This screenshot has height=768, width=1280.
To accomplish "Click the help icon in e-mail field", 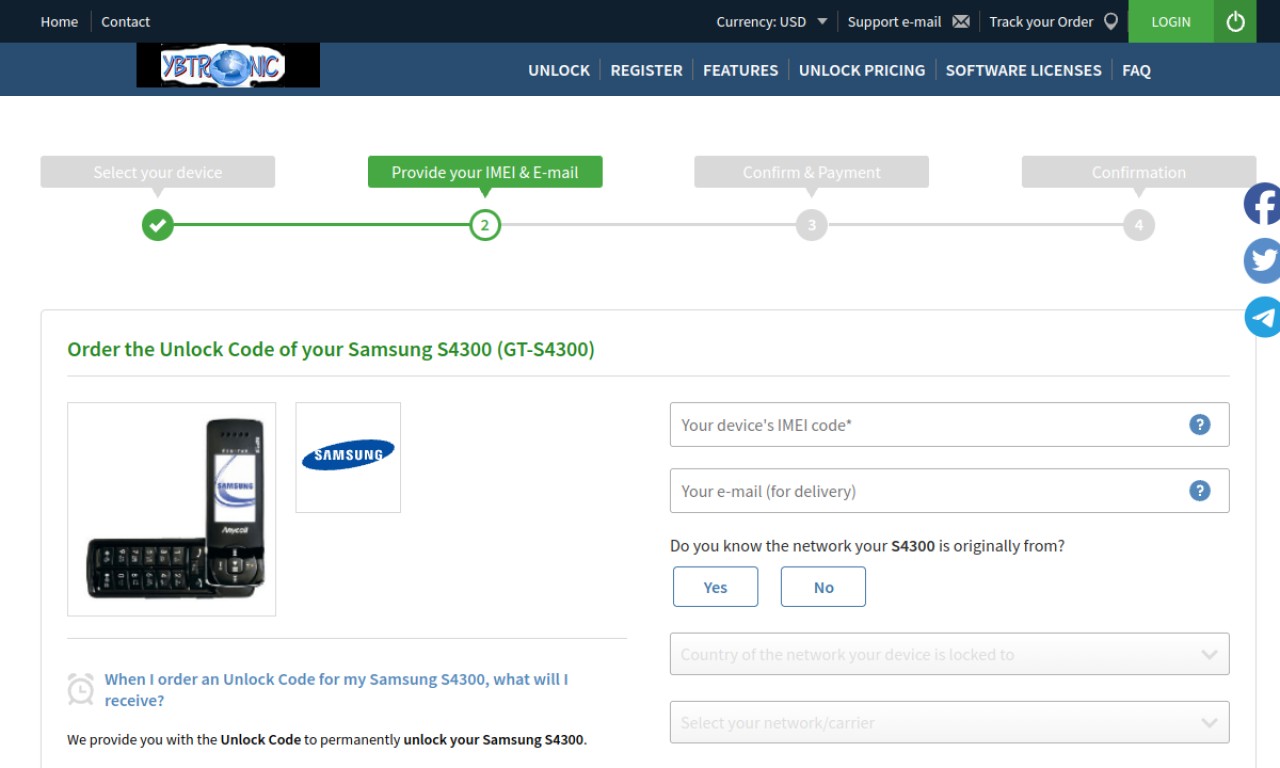I will (x=1199, y=490).
